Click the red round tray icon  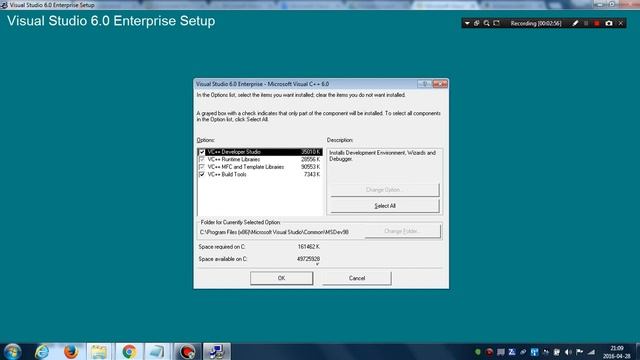[x=489, y=352]
